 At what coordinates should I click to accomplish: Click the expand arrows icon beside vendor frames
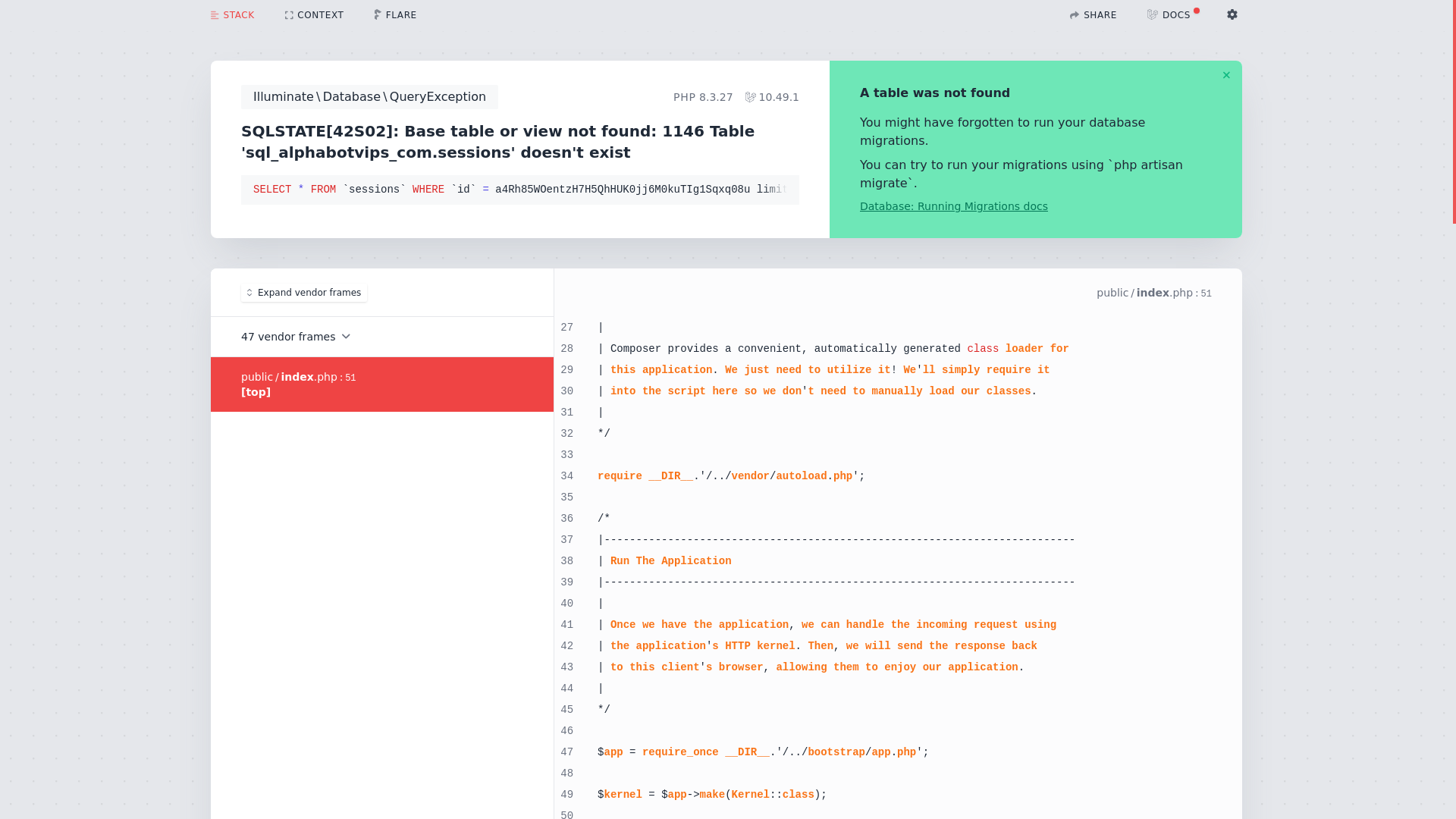249,293
